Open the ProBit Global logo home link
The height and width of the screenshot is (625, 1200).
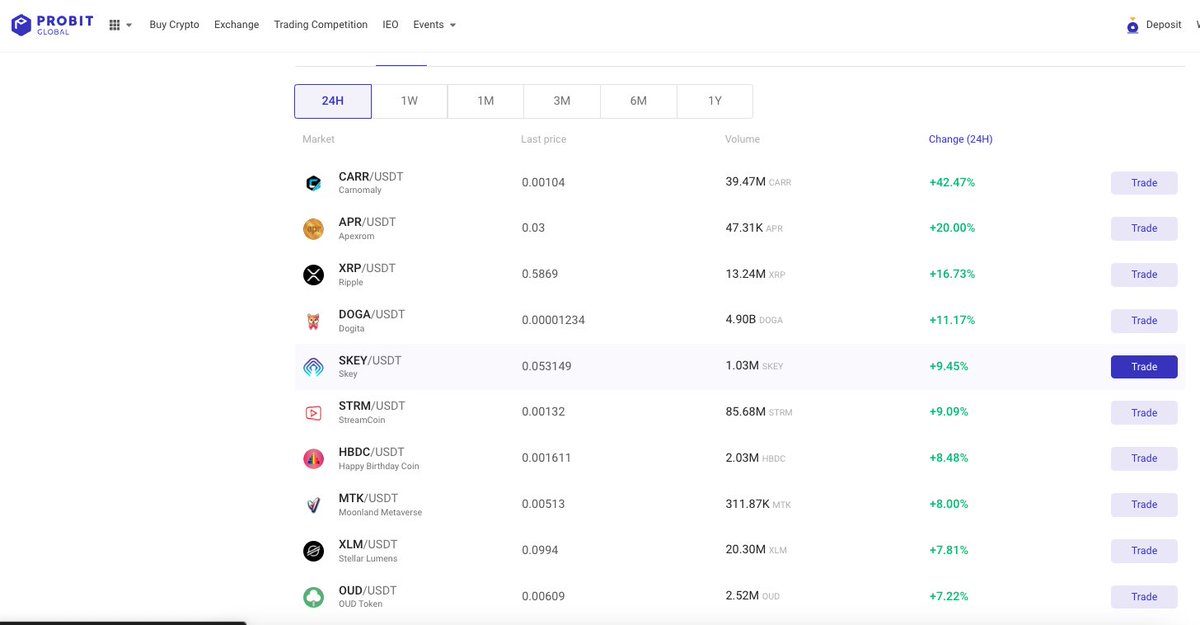pyautogui.click(x=52, y=24)
